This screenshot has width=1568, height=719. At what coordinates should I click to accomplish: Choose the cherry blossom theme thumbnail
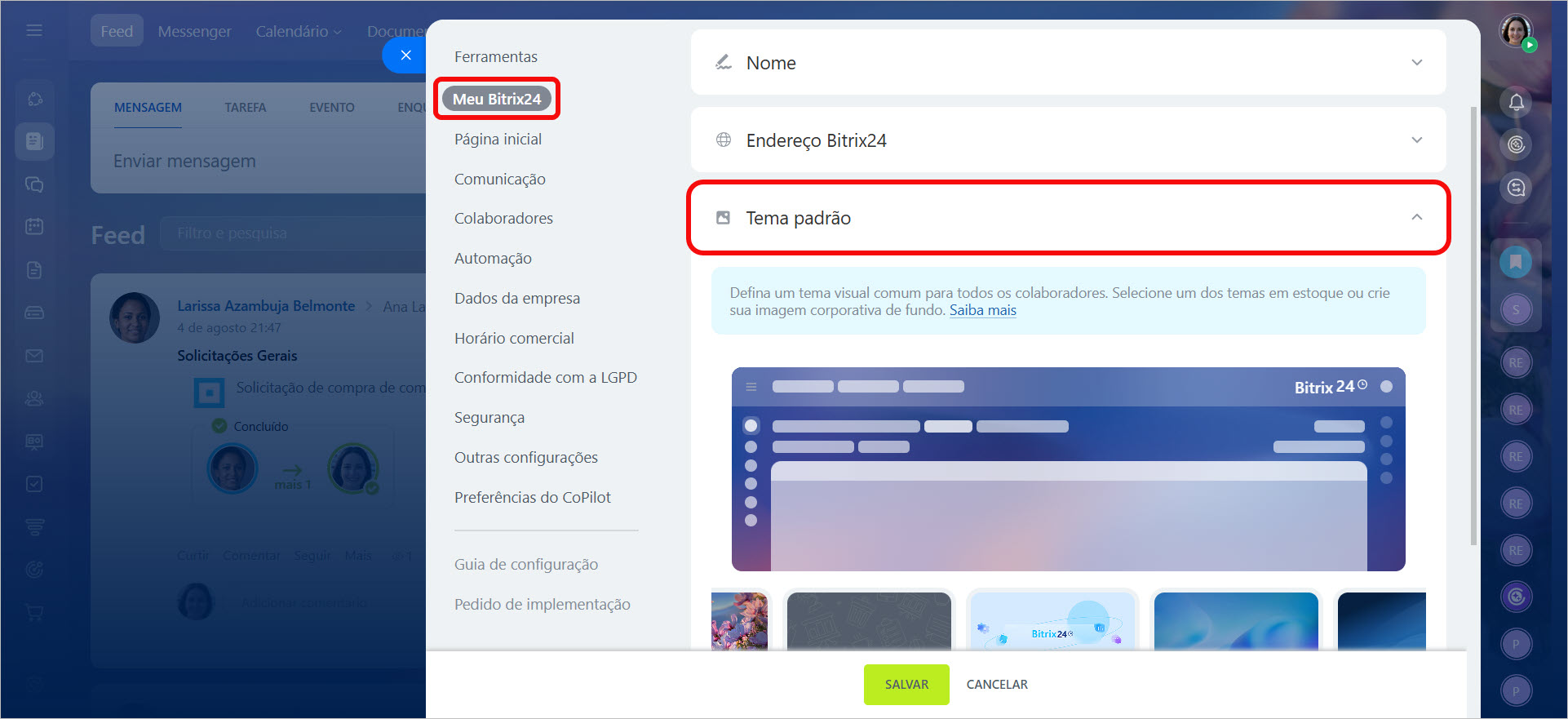tap(740, 620)
